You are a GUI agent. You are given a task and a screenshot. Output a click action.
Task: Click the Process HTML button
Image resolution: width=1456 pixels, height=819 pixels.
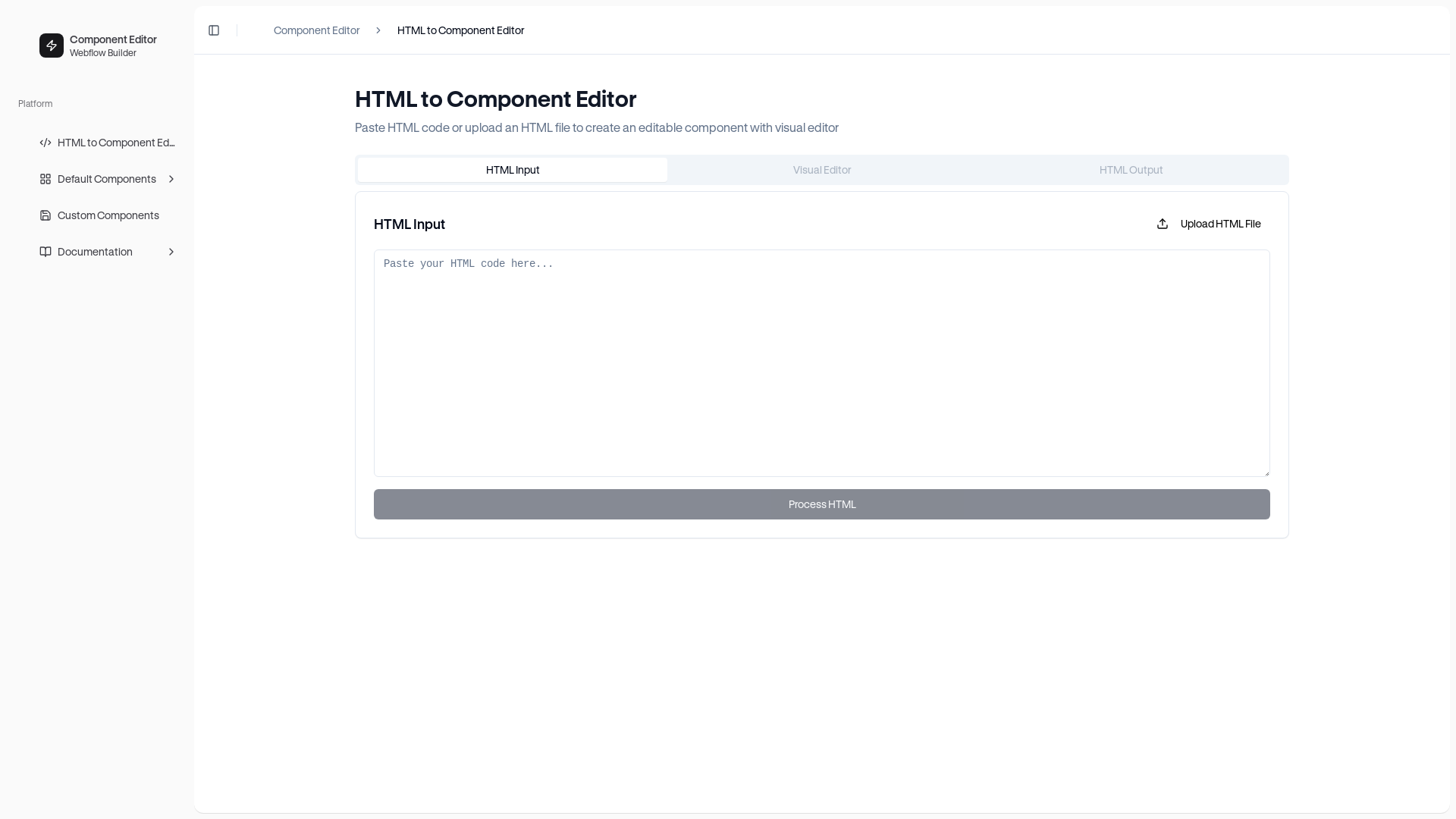click(822, 504)
